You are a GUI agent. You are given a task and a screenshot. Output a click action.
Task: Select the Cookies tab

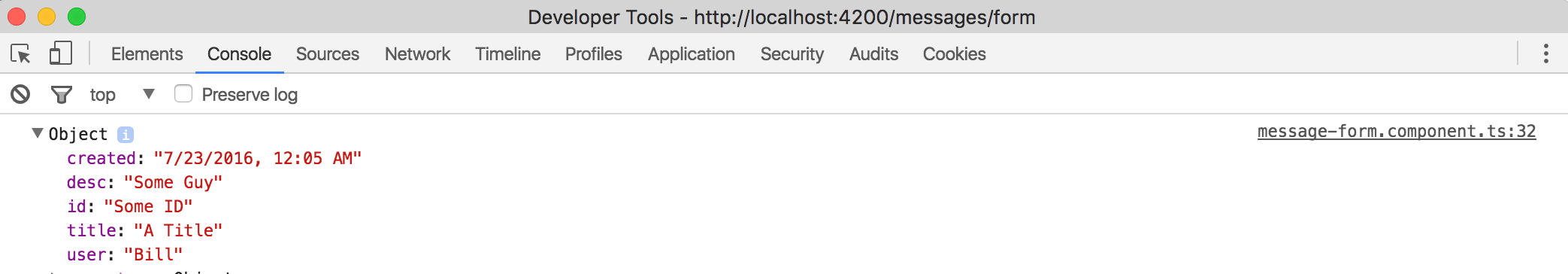pyautogui.click(x=954, y=54)
